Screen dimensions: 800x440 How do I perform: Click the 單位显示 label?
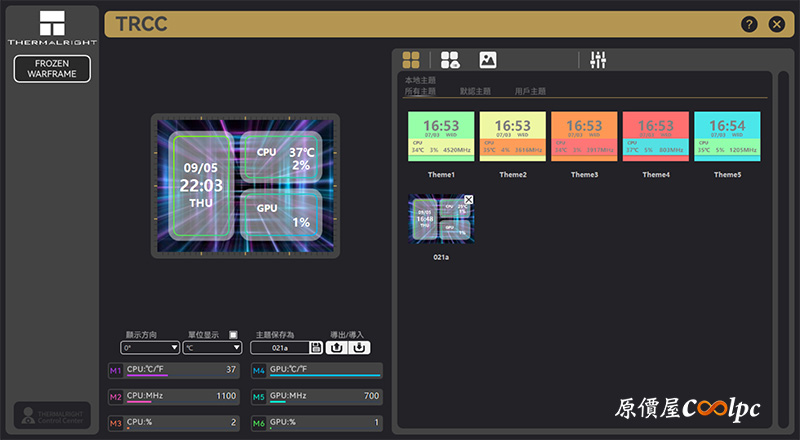(x=203, y=335)
